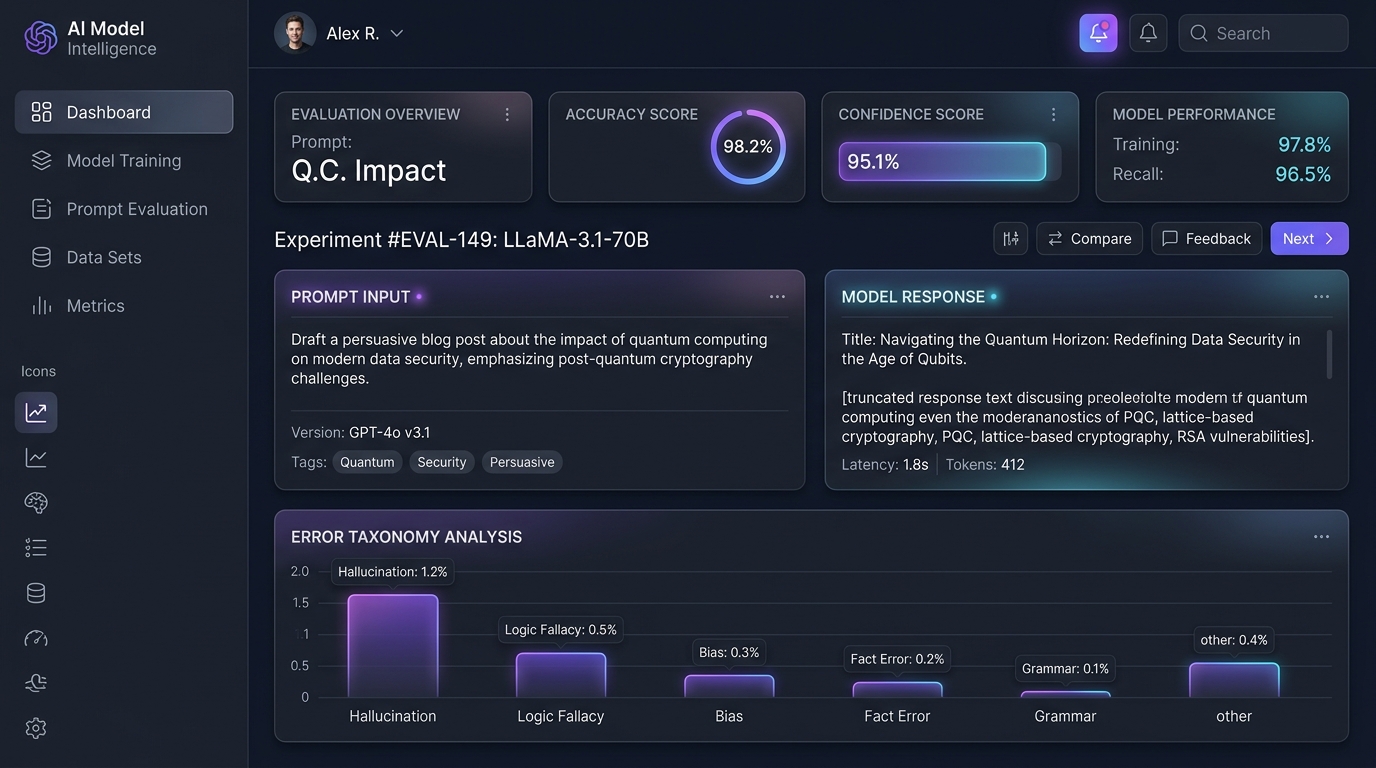Viewport: 1376px width, 768px height.
Task: Click the Feedback button
Action: (x=1206, y=238)
